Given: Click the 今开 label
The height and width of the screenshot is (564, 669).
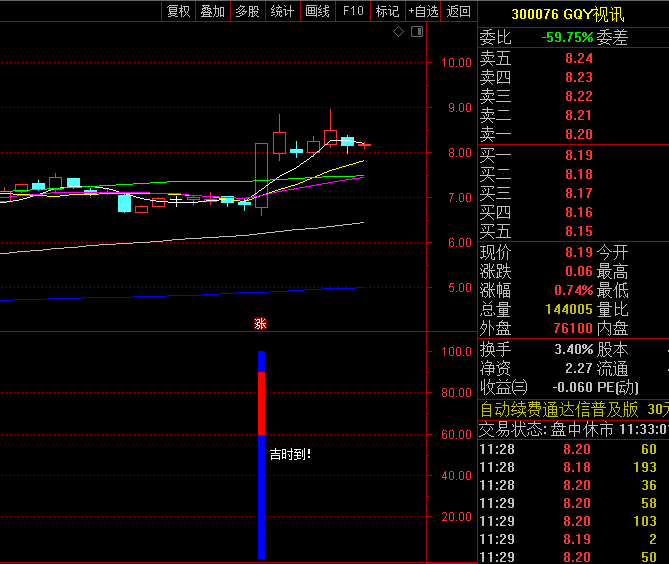Looking at the screenshot, I should pos(612,252).
